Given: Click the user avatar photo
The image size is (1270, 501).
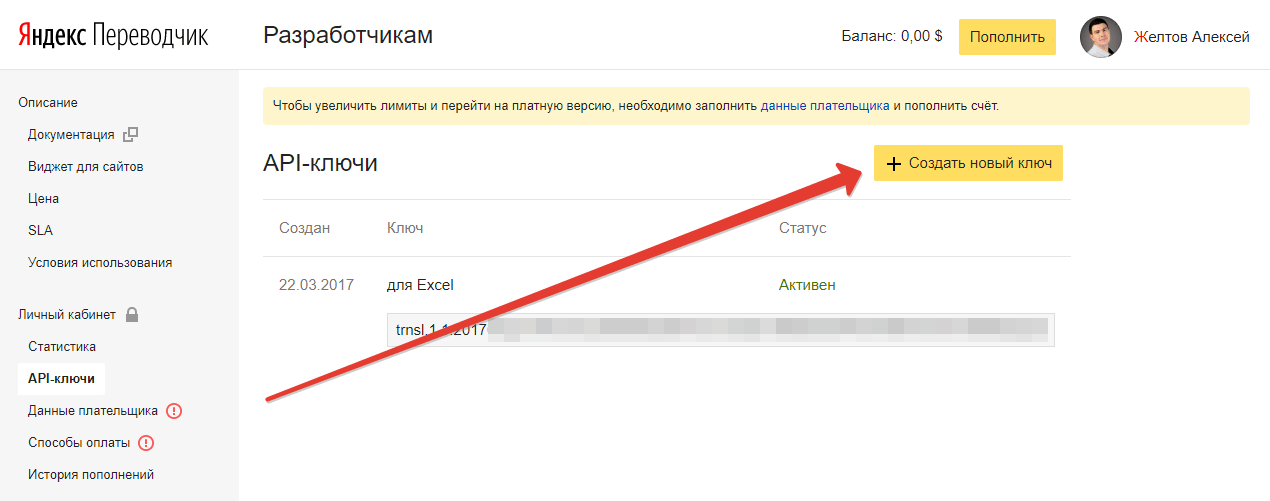Looking at the screenshot, I should [x=1100, y=37].
